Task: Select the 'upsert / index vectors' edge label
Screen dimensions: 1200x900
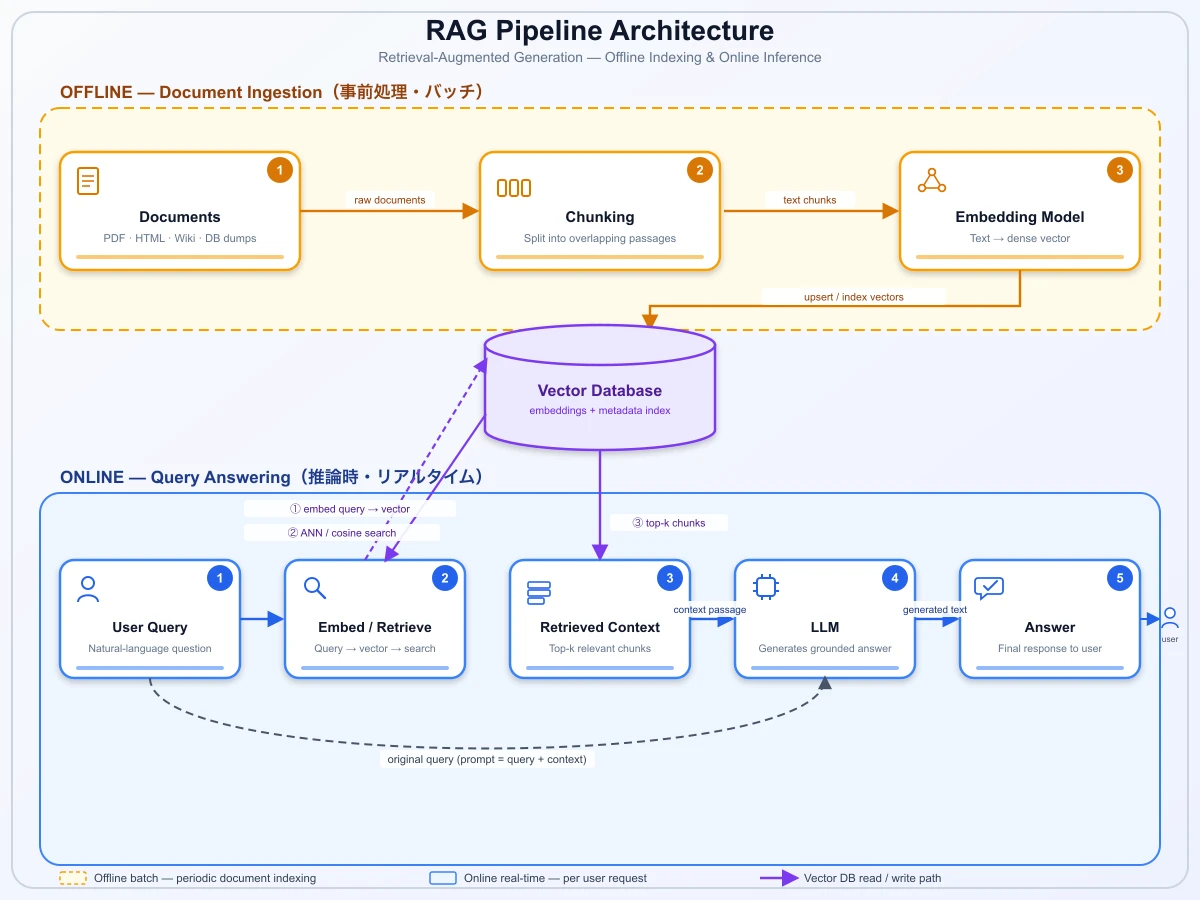Action: 854,297
